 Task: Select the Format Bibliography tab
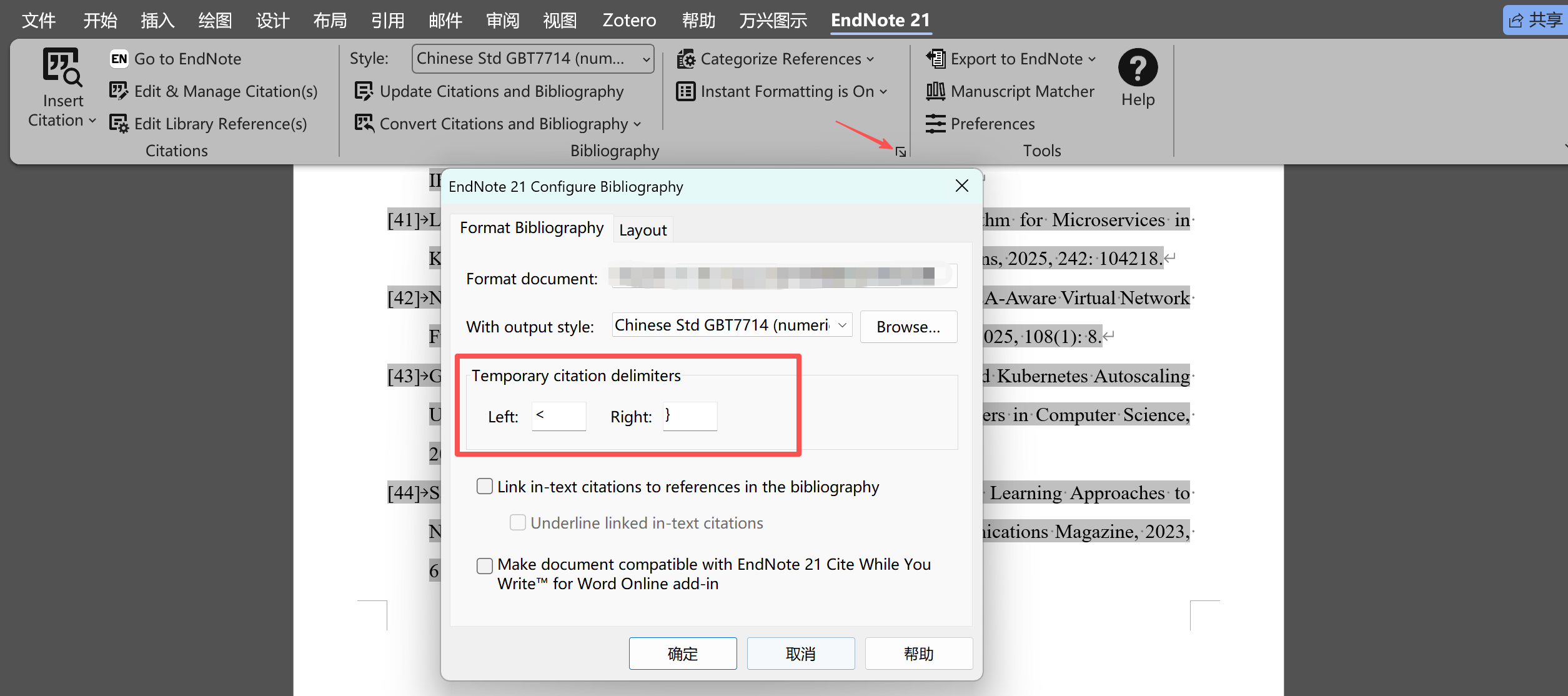point(532,228)
